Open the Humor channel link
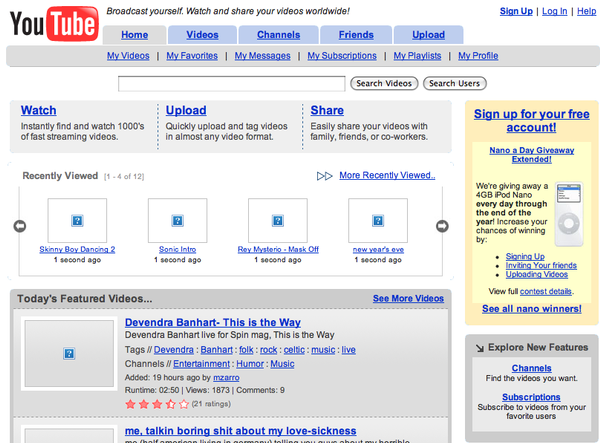The image size is (600, 443). pos(250,364)
